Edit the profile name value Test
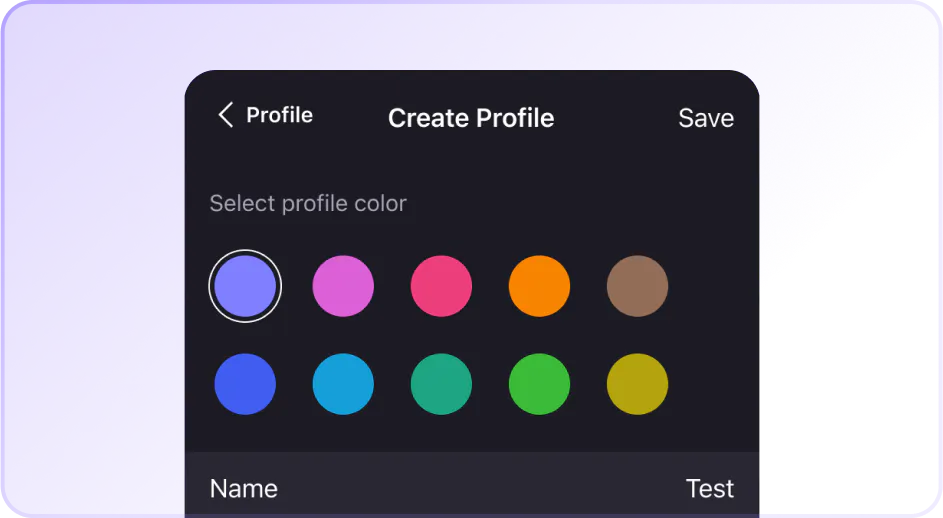 tap(709, 488)
